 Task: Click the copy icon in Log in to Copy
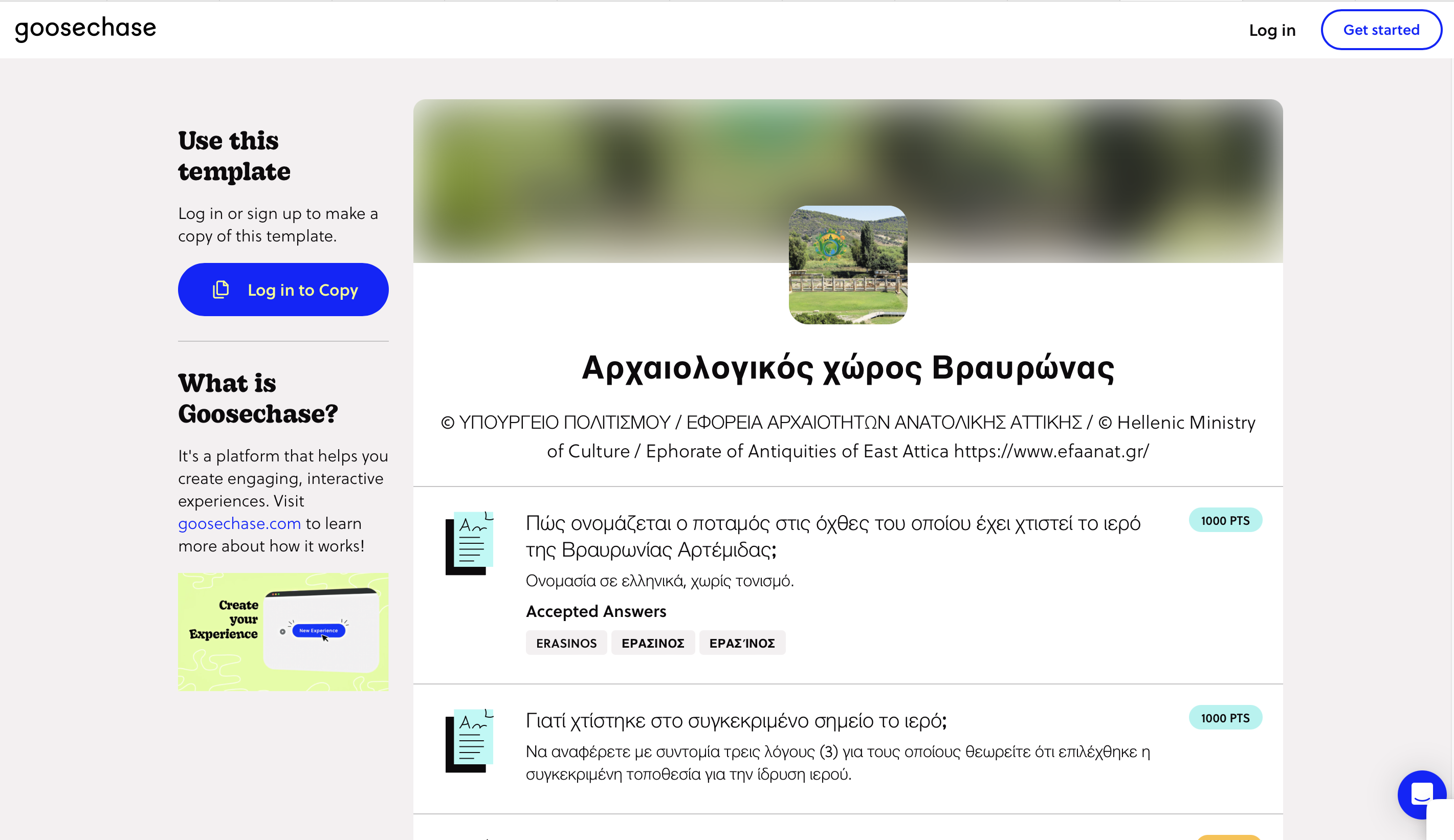tap(221, 290)
